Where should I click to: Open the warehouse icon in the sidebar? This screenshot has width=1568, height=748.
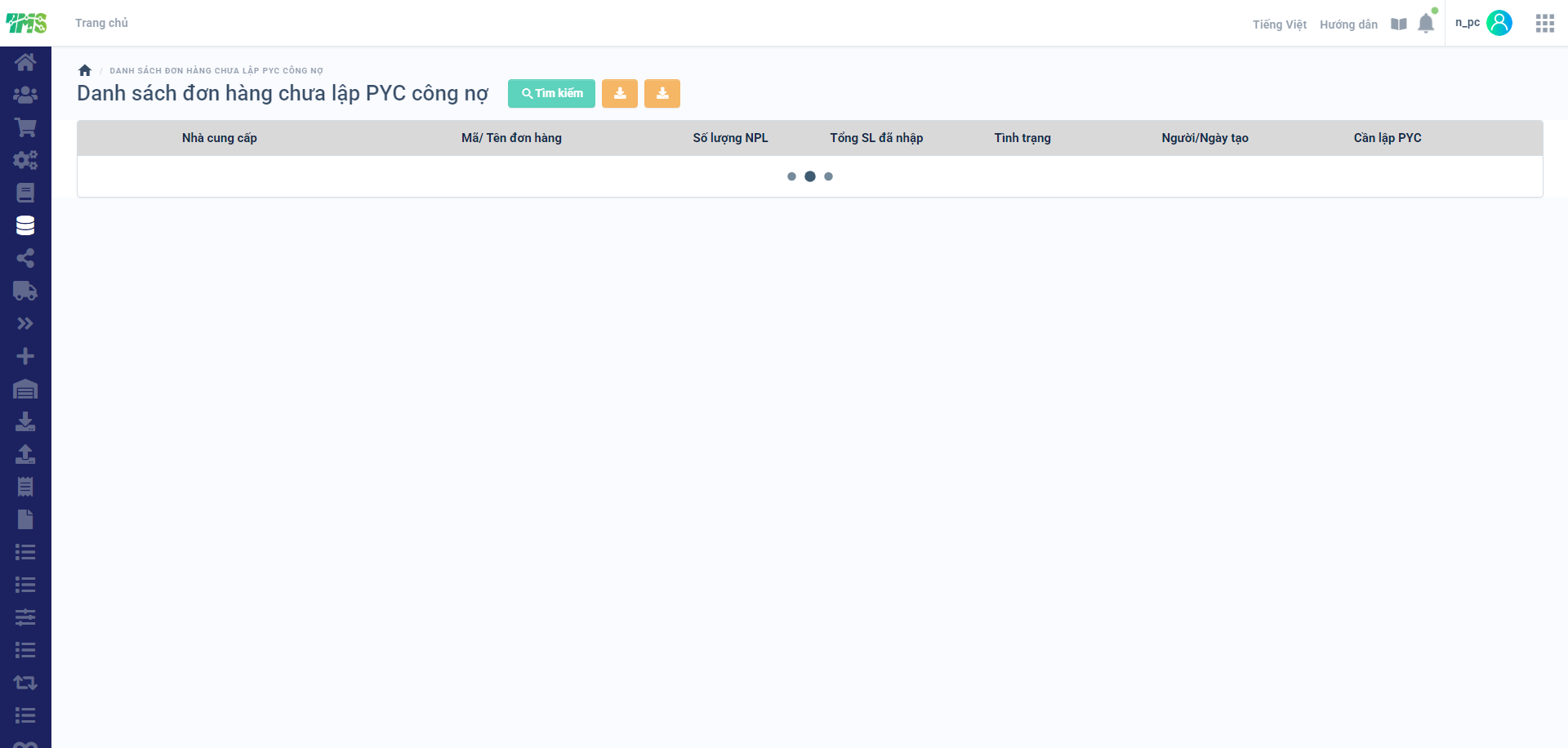pyautogui.click(x=25, y=389)
